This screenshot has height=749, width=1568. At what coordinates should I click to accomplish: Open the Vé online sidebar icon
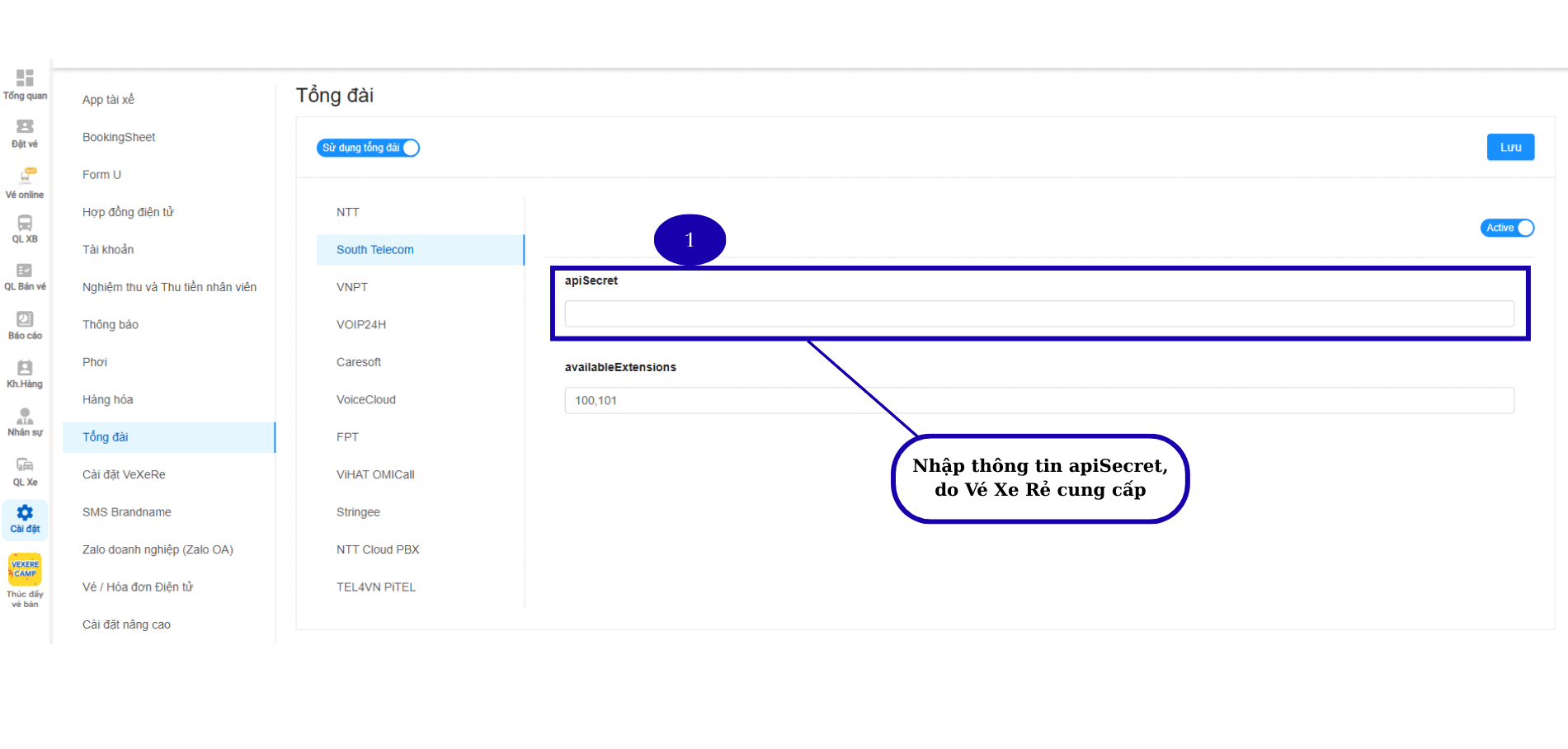[x=25, y=177]
